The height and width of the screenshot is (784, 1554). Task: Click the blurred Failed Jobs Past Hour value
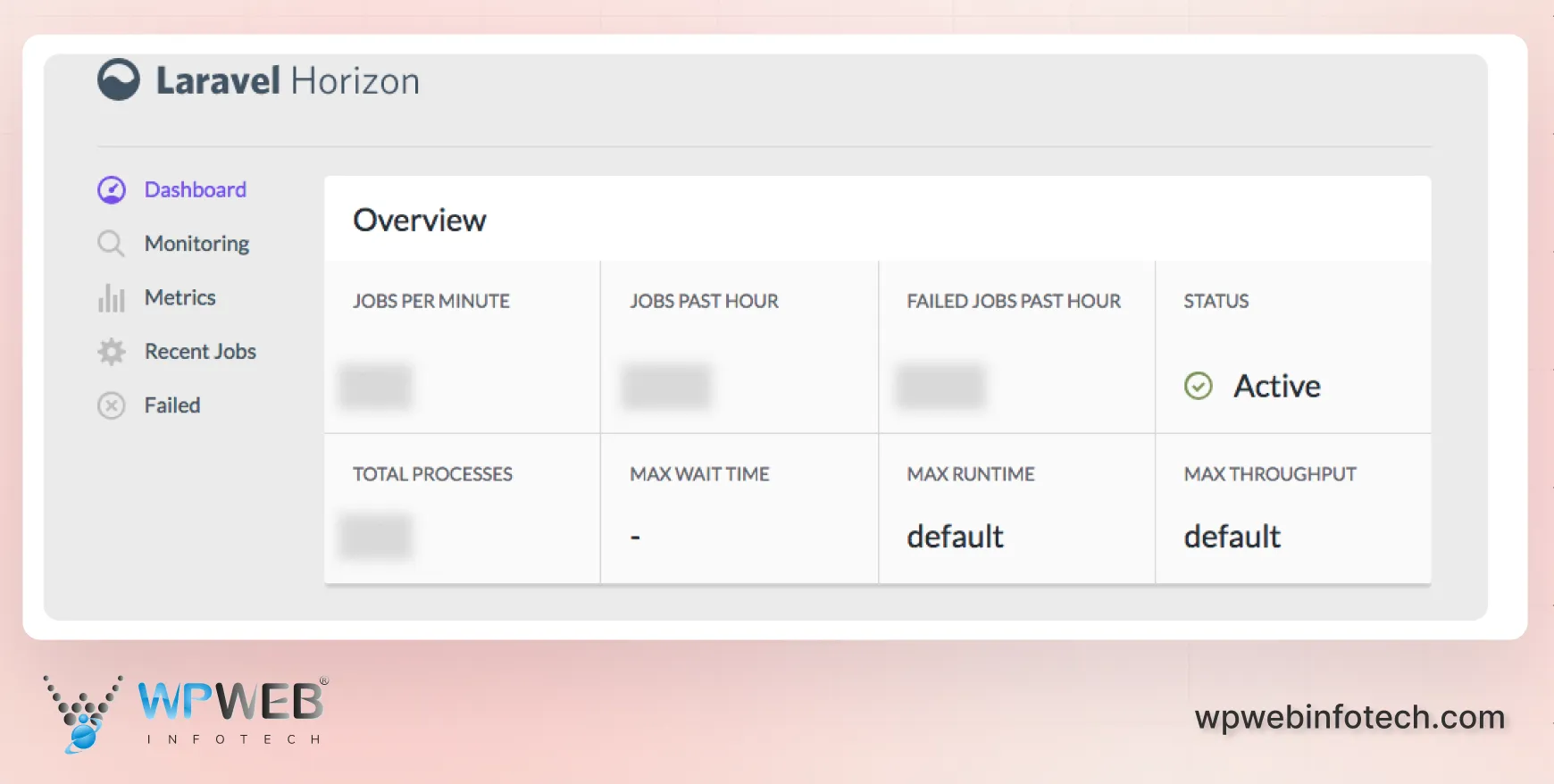click(x=940, y=386)
